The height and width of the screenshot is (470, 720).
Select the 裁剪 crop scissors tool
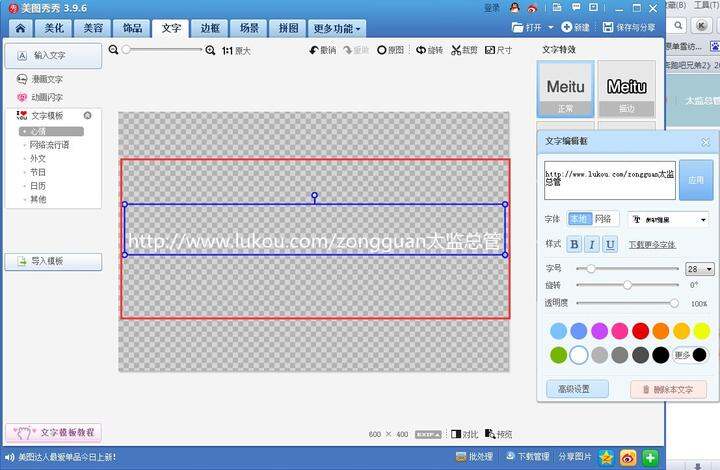(x=464, y=50)
